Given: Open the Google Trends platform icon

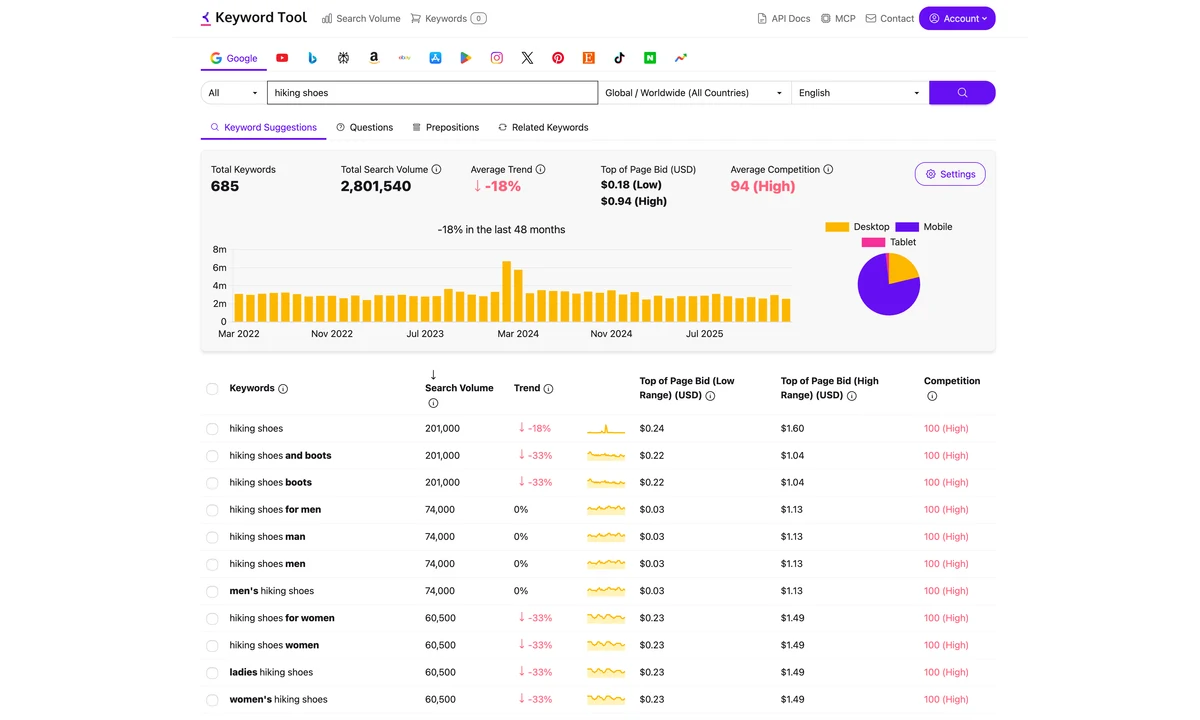Looking at the screenshot, I should [681, 58].
